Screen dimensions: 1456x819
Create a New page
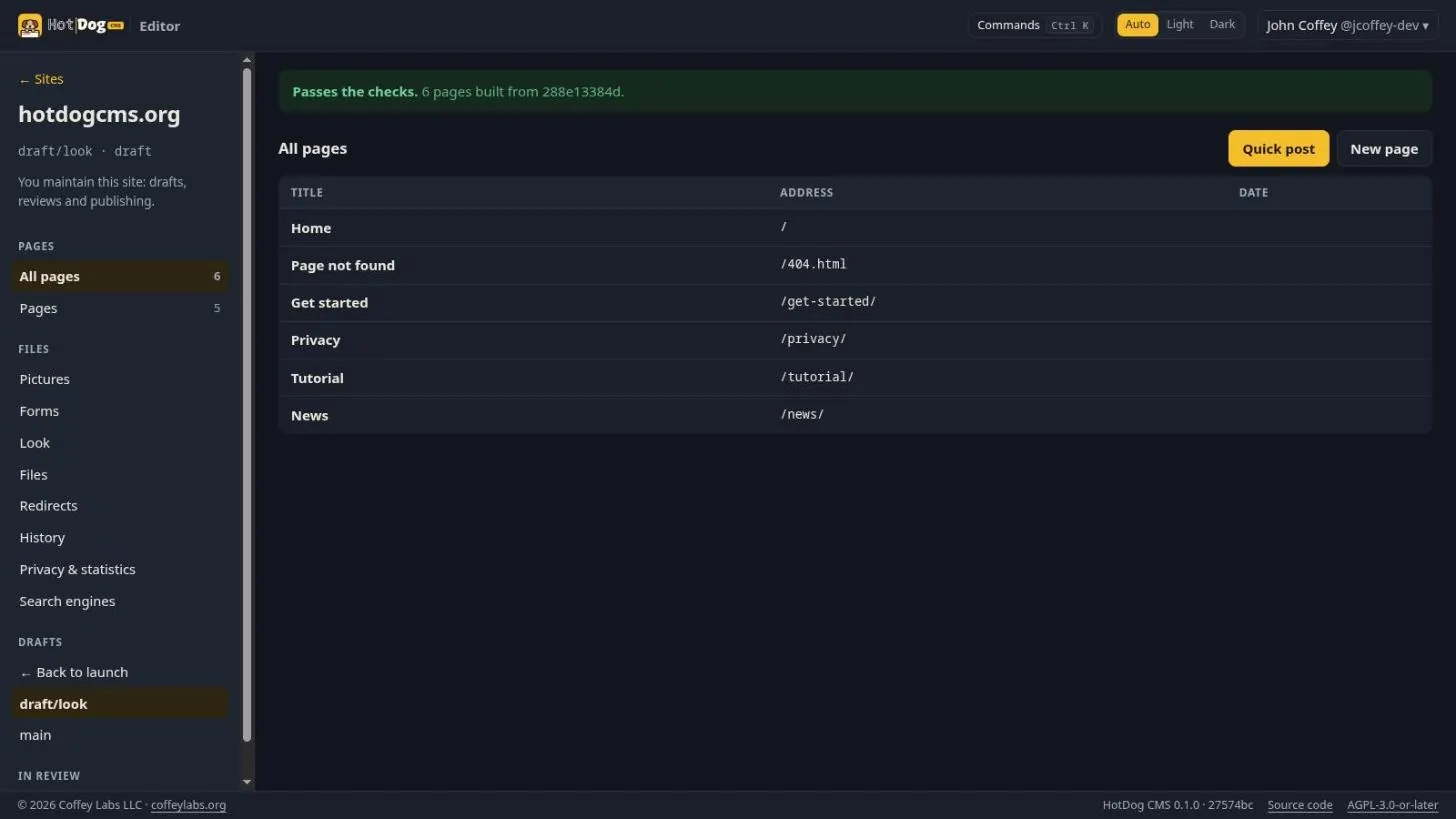tap(1384, 149)
